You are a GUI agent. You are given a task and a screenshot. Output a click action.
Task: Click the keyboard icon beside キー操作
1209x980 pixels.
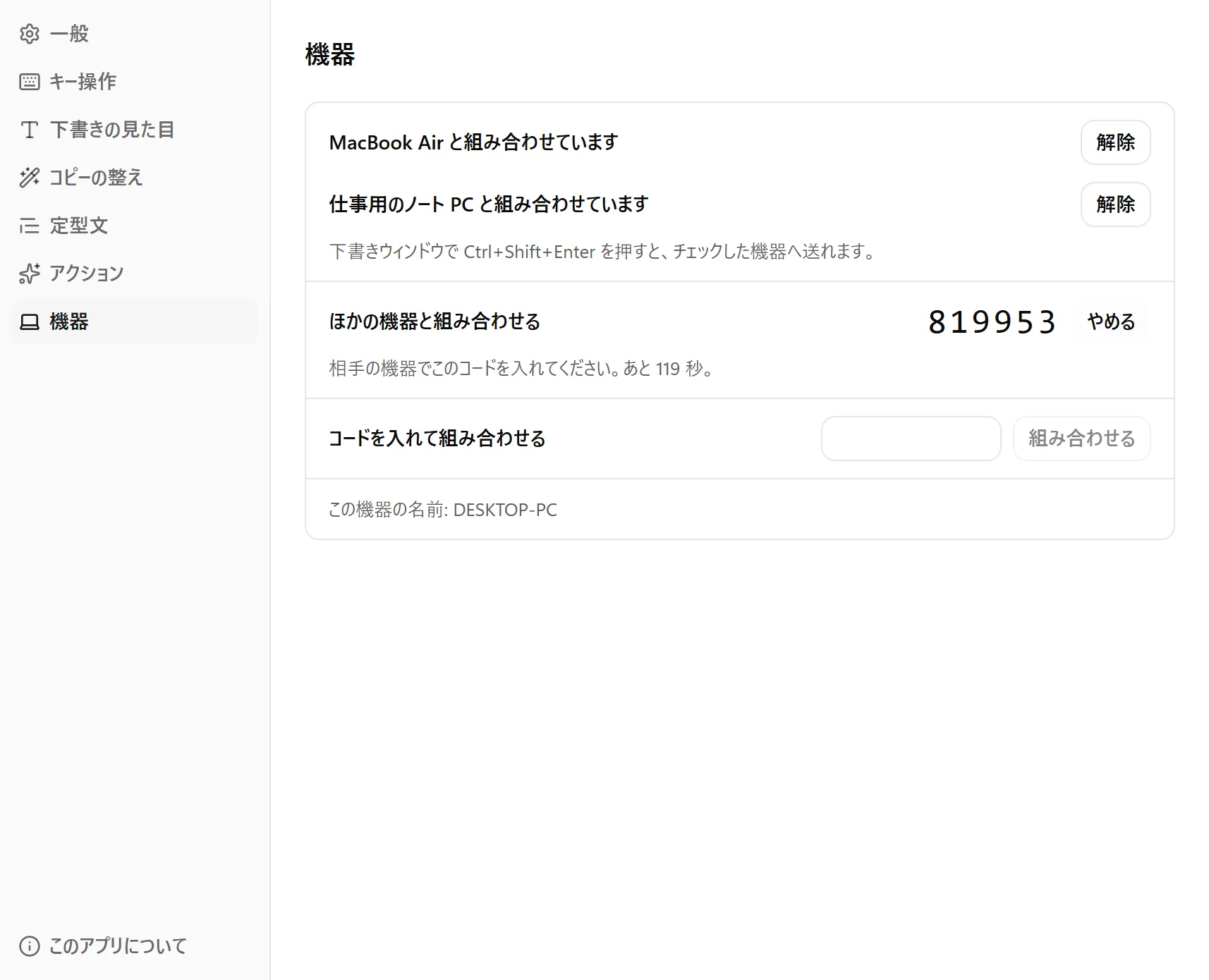pos(30,82)
